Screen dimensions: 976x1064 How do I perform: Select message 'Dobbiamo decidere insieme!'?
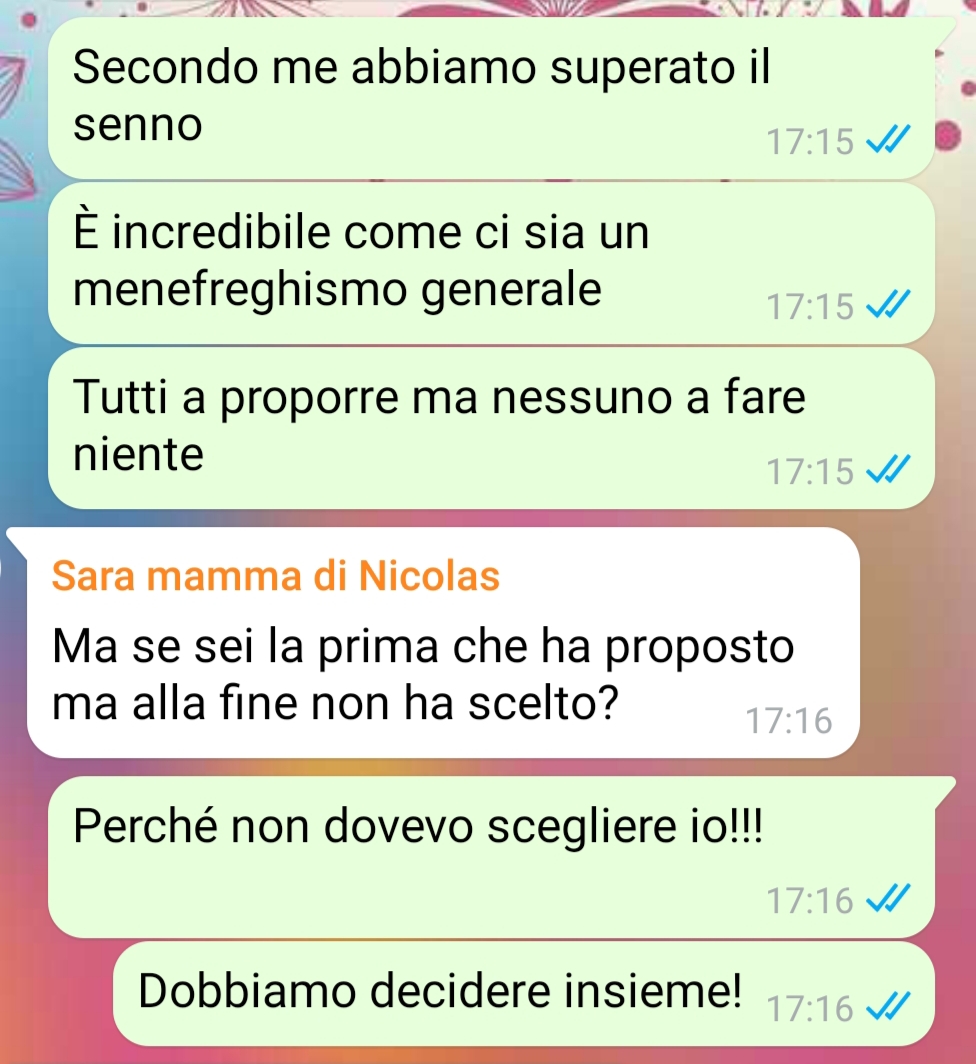click(x=524, y=993)
